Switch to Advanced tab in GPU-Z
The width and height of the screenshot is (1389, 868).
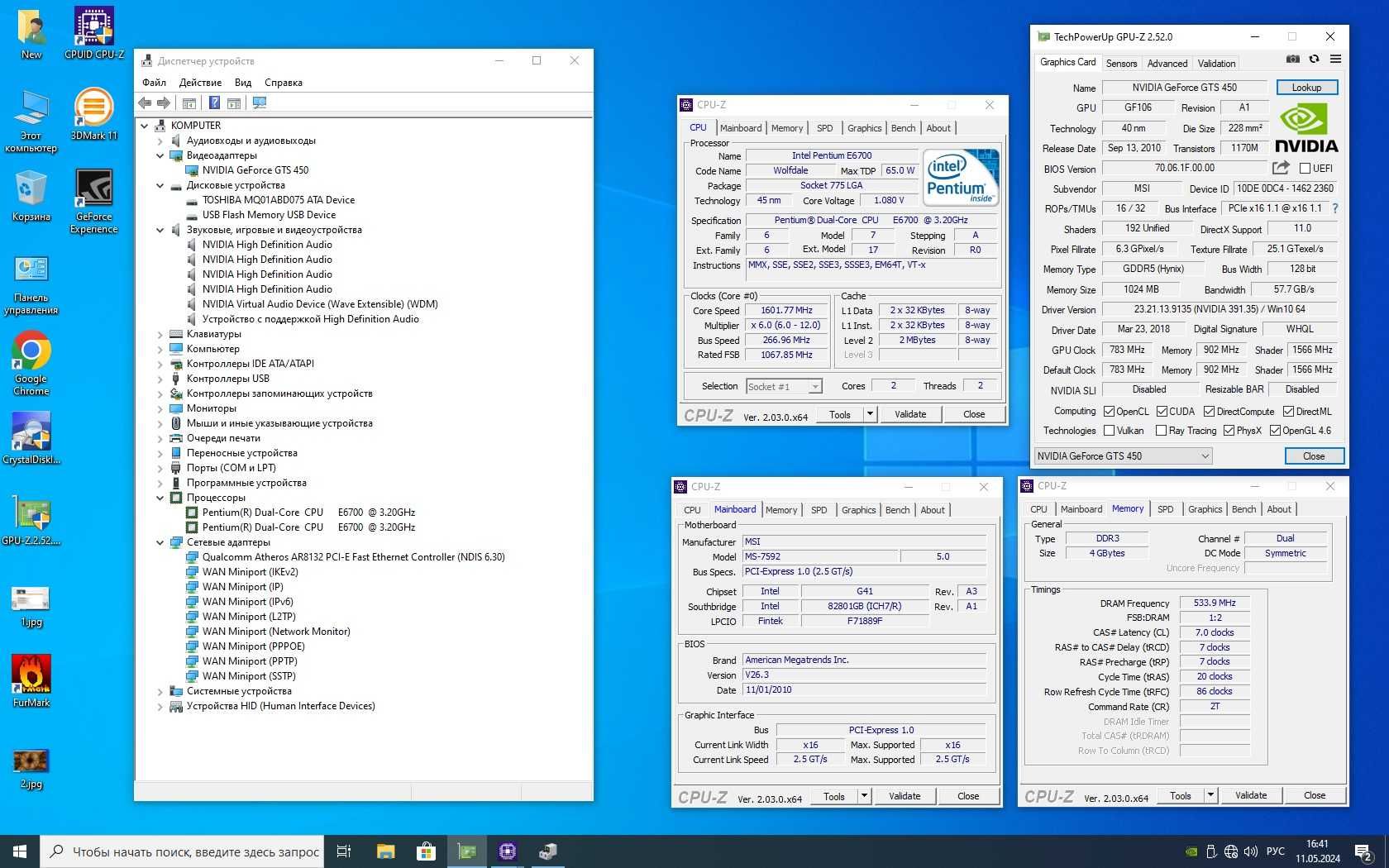(x=1167, y=63)
